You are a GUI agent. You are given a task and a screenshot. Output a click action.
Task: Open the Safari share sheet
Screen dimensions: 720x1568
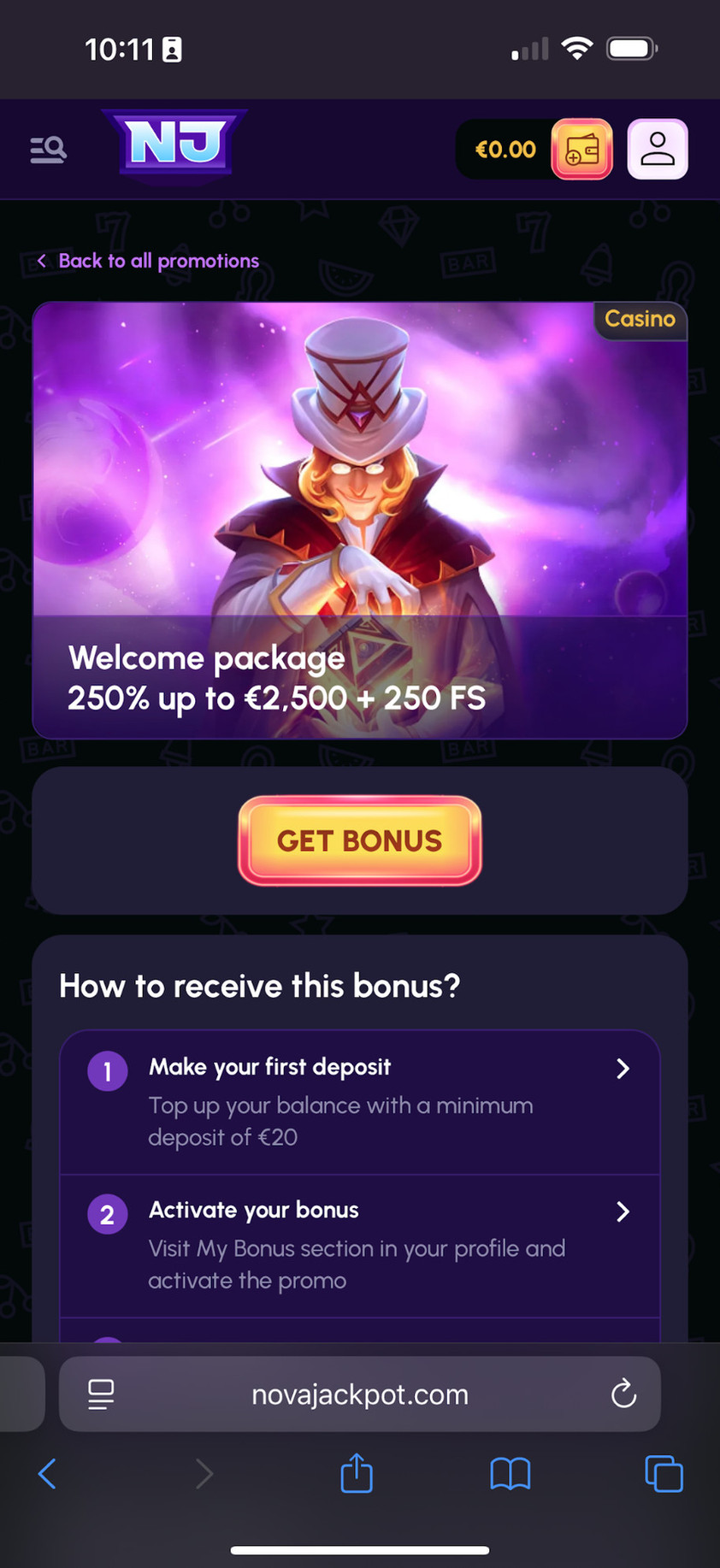point(357,1472)
